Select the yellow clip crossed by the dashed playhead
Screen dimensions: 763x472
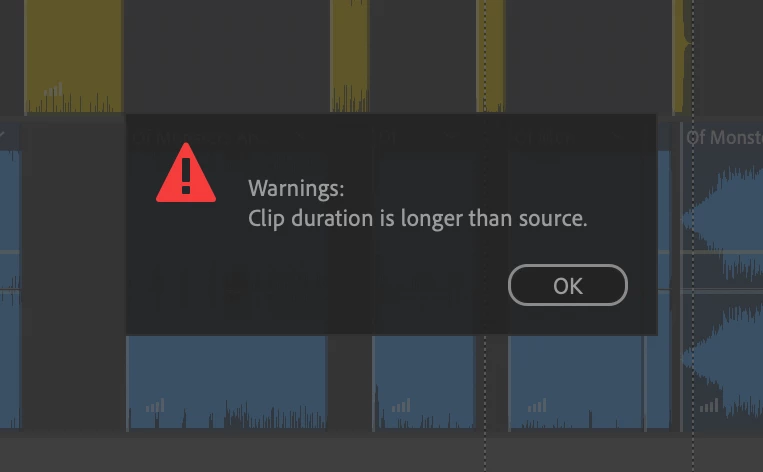490,56
